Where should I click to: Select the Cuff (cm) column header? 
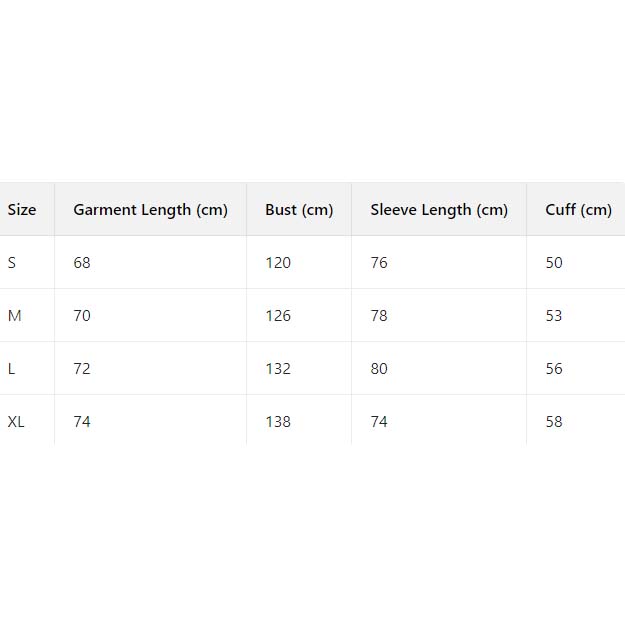[x=578, y=210]
